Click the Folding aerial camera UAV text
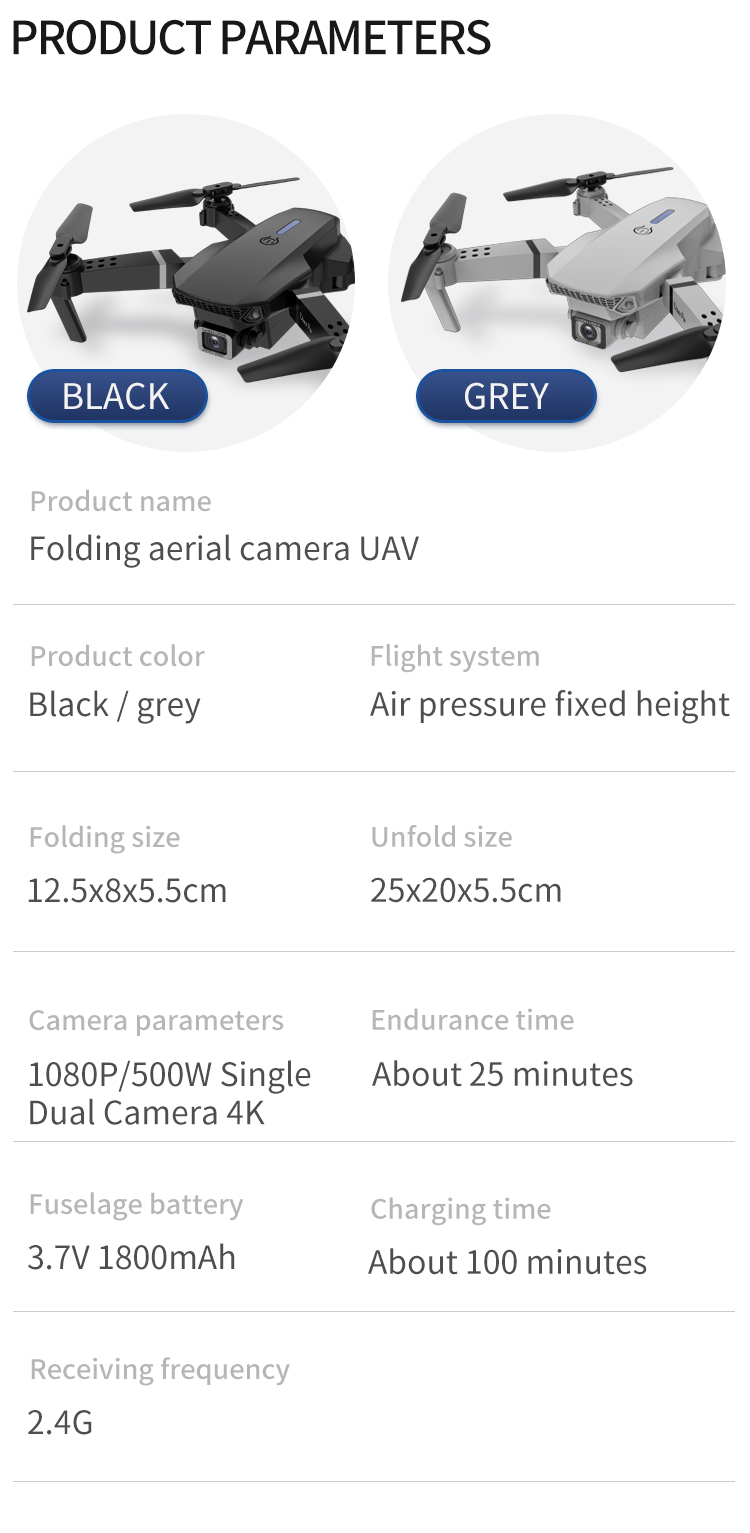 (x=223, y=549)
